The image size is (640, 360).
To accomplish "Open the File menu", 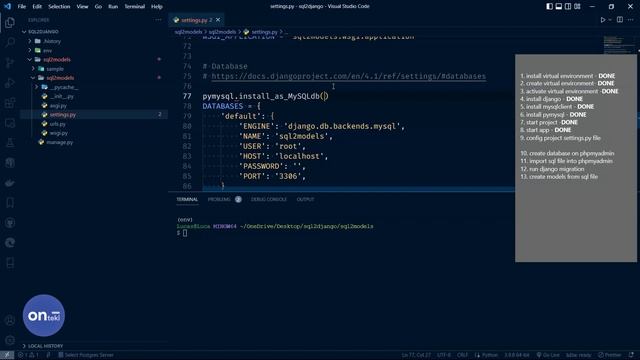I will 22,7.
